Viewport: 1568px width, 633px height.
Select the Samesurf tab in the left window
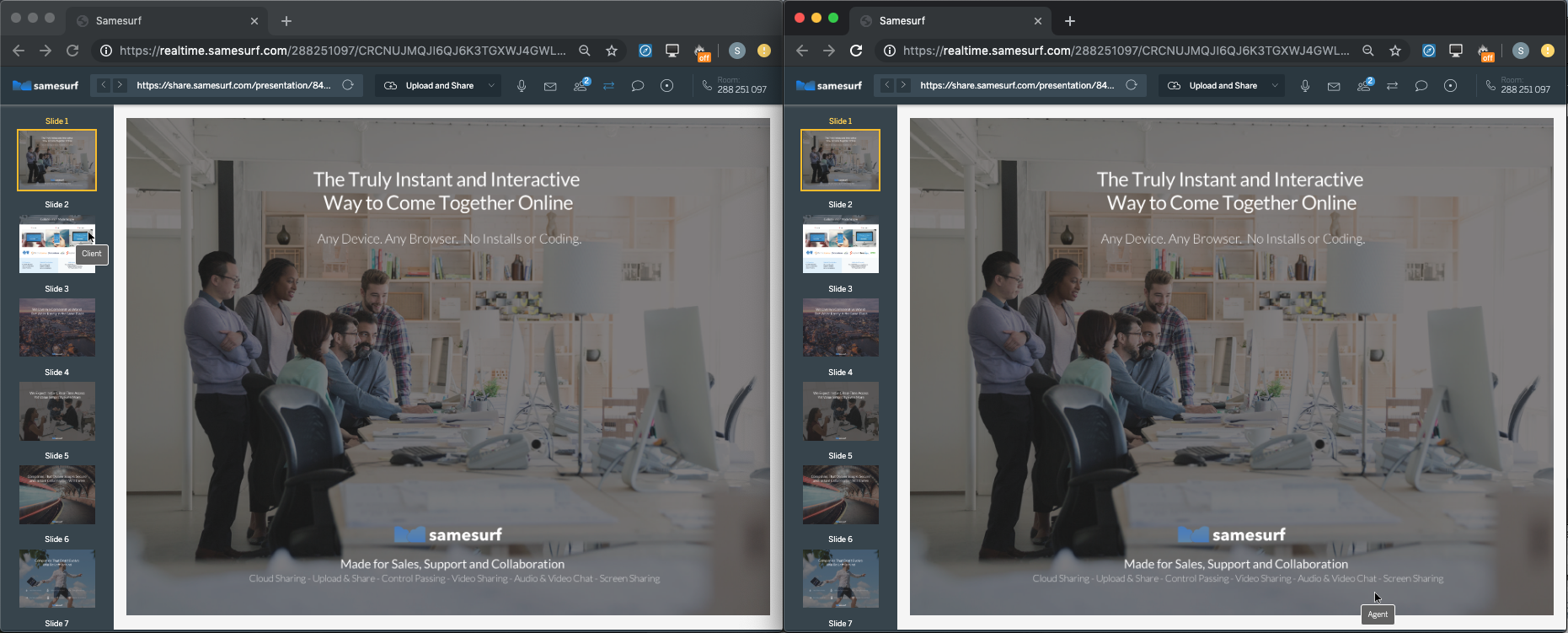(167, 20)
